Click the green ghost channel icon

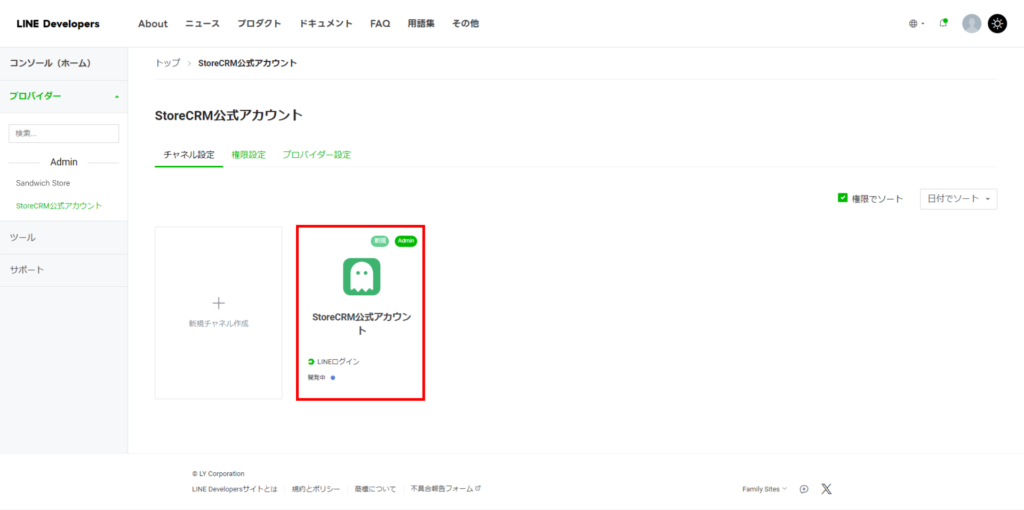point(361,276)
